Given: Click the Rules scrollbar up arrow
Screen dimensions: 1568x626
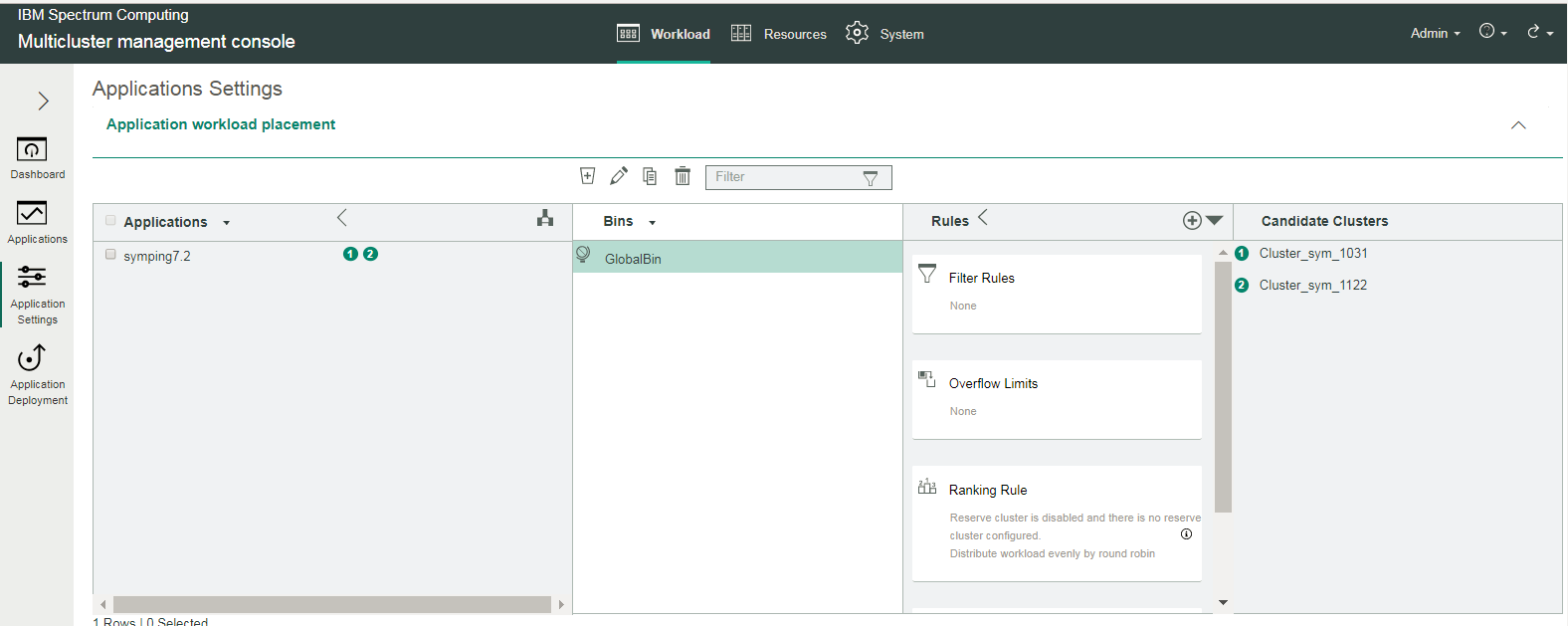Looking at the screenshot, I should click(1223, 253).
